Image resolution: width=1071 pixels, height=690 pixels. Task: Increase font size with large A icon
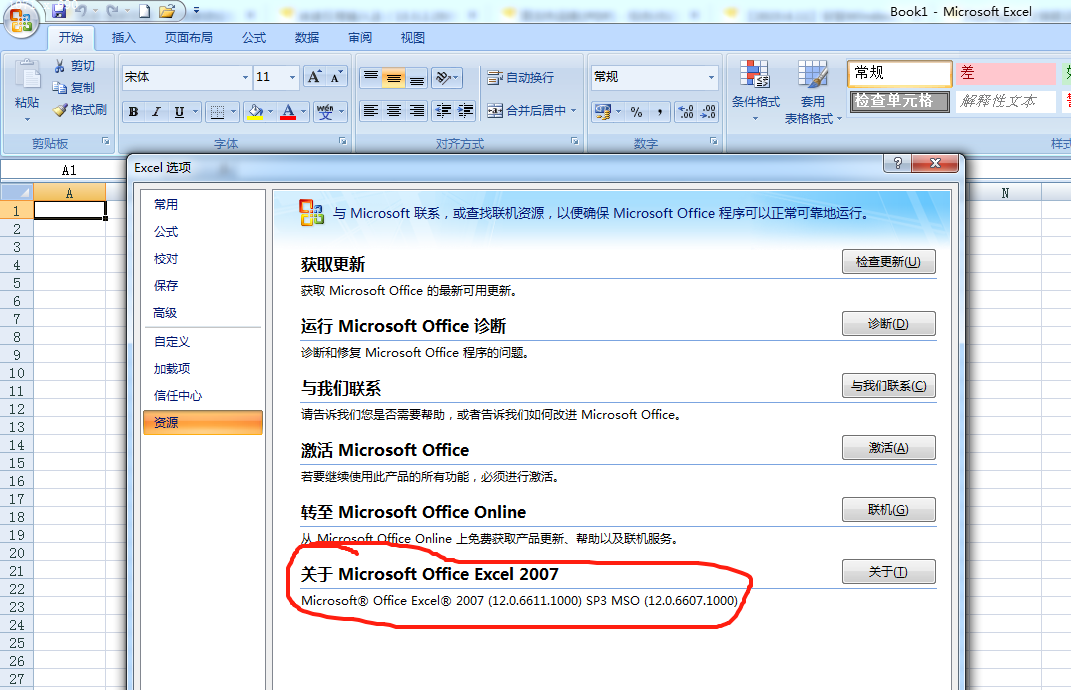coord(314,77)
